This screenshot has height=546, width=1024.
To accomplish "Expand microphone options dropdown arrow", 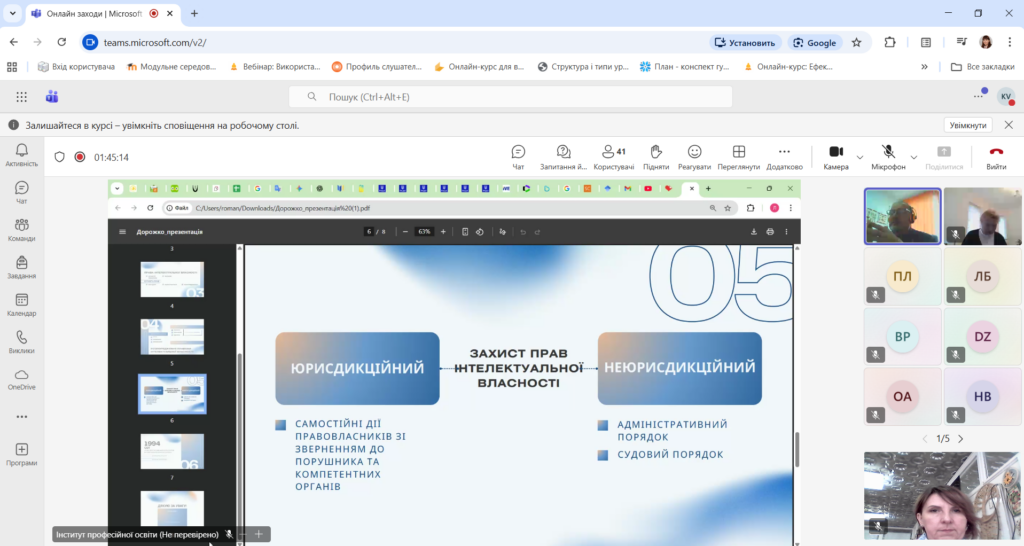I will [x=914, y=157].
